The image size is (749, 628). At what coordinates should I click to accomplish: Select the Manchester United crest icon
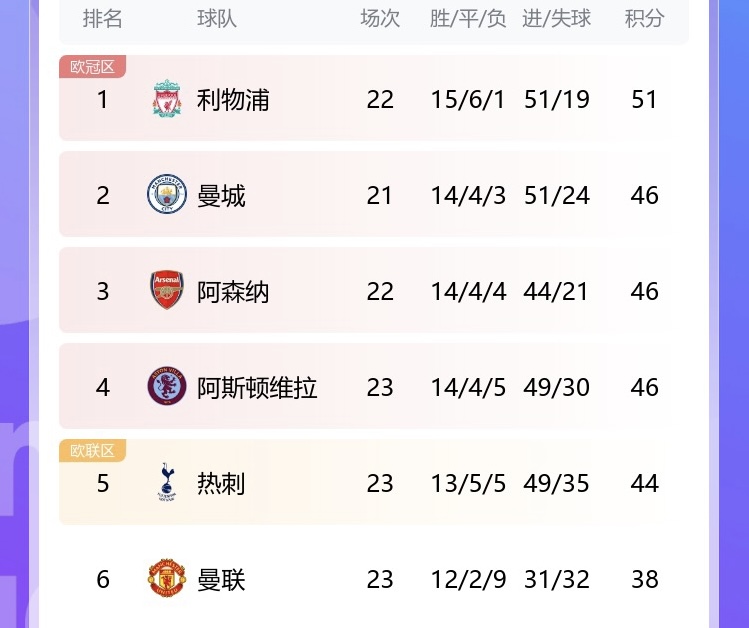pyautogui.click(x=167, y=579)
